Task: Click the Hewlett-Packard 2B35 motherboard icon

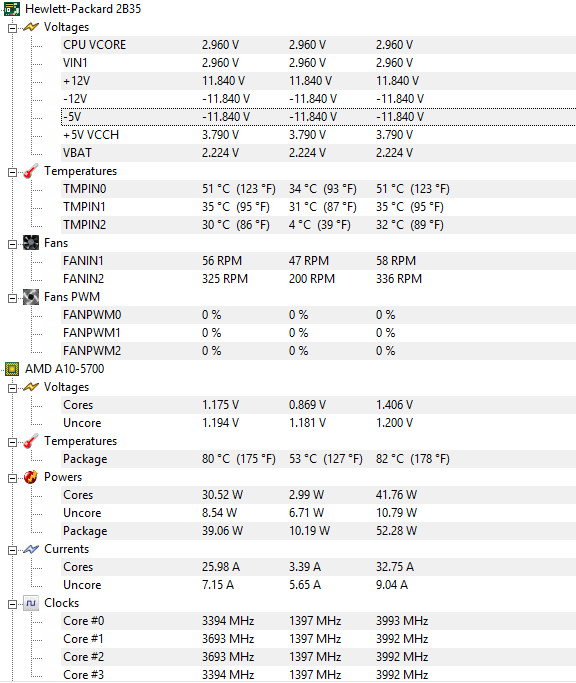Action: click(x=12, y=9)
